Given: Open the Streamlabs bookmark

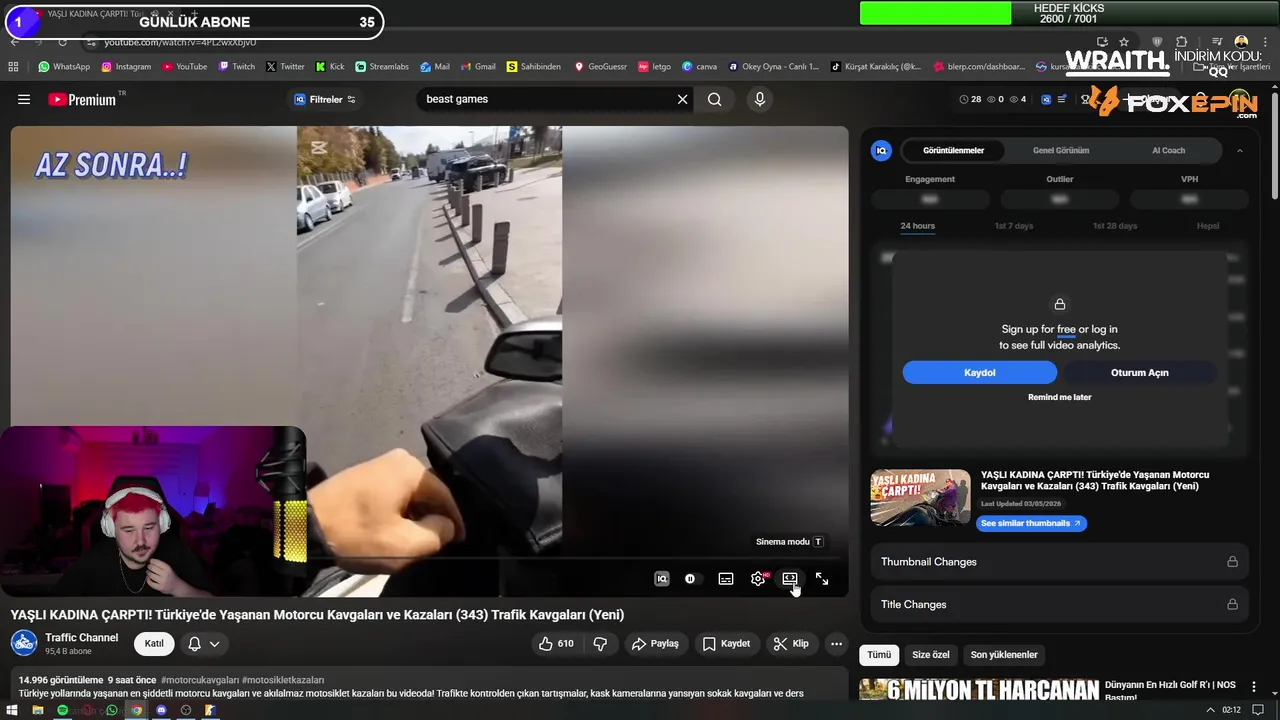Looking at the screenshot, I should [381, 67].
